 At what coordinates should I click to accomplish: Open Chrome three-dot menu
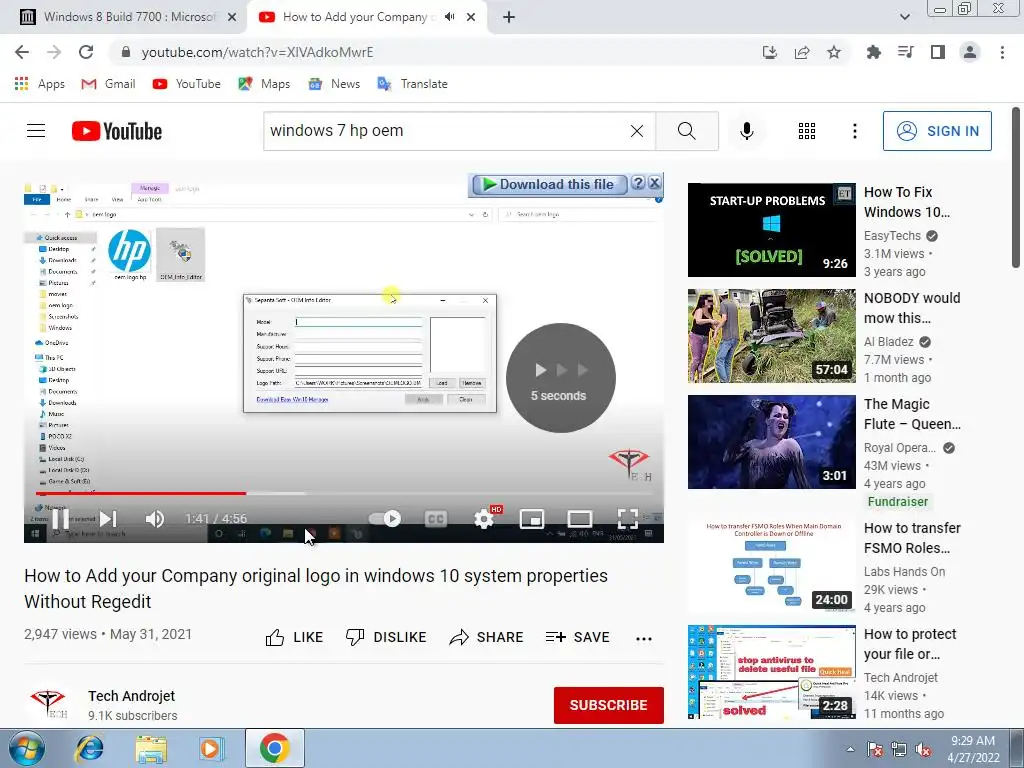(1002, 52)
